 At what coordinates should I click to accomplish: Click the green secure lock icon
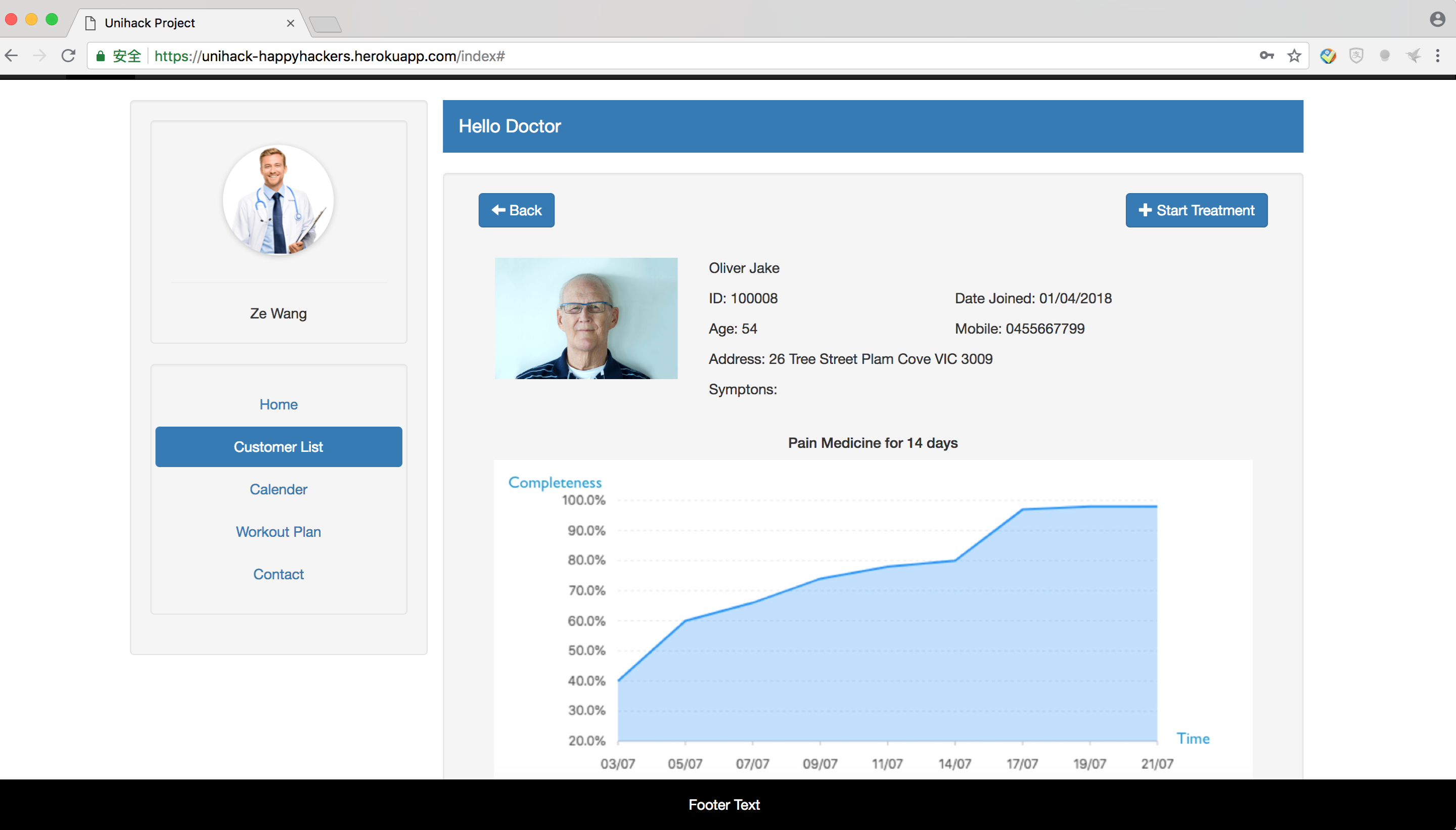tap(100, 56)
